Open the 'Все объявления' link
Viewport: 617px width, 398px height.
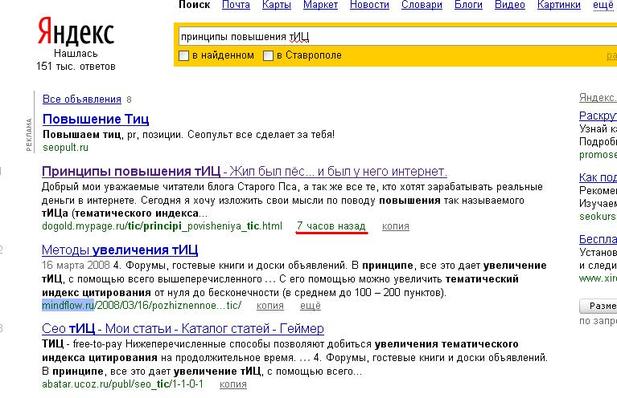pyautogui.click(x=82, y=99)
